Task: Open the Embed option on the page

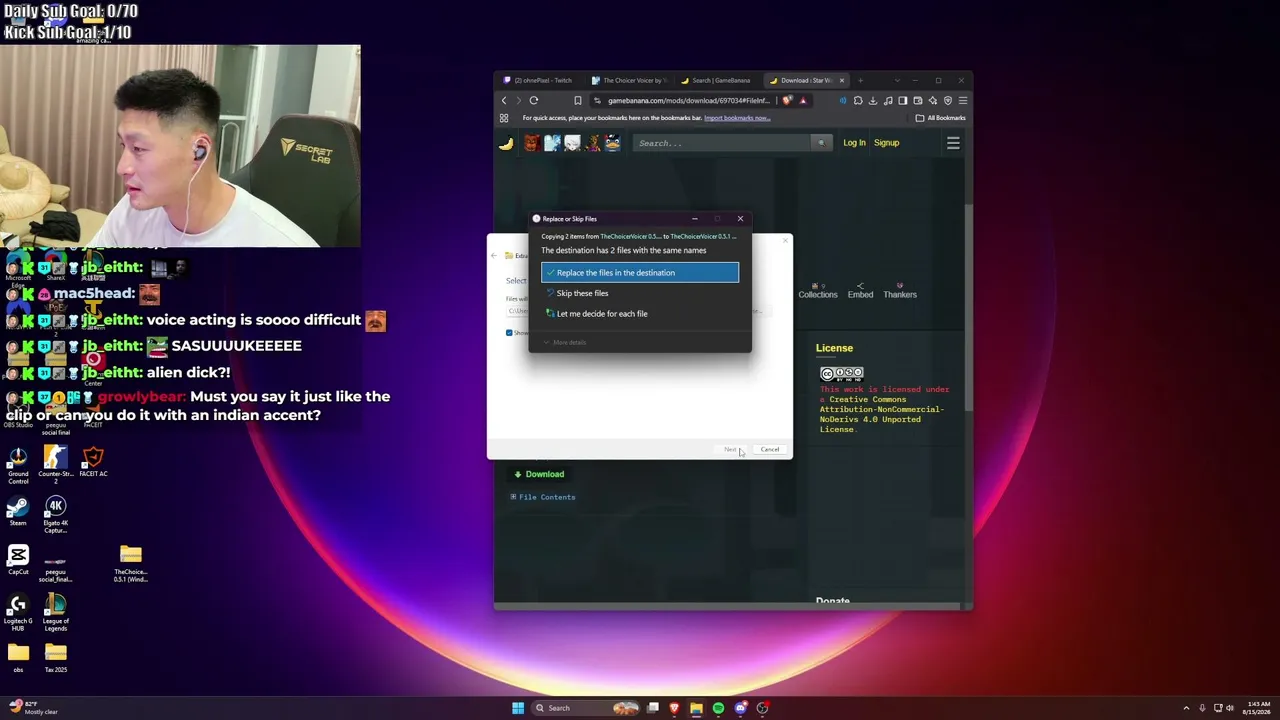Action: tap(860, 291)
